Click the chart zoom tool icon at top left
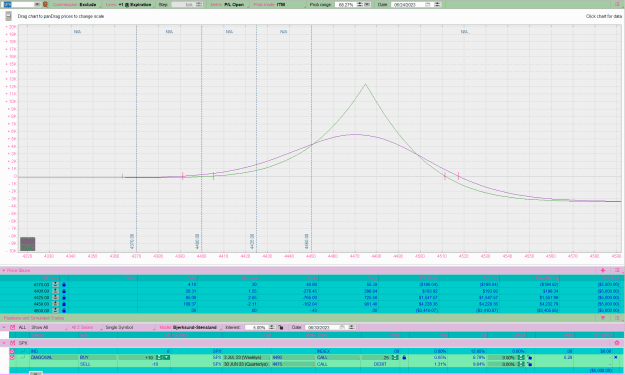The width and height of the screenshot is (625, 375). (8, 16)
